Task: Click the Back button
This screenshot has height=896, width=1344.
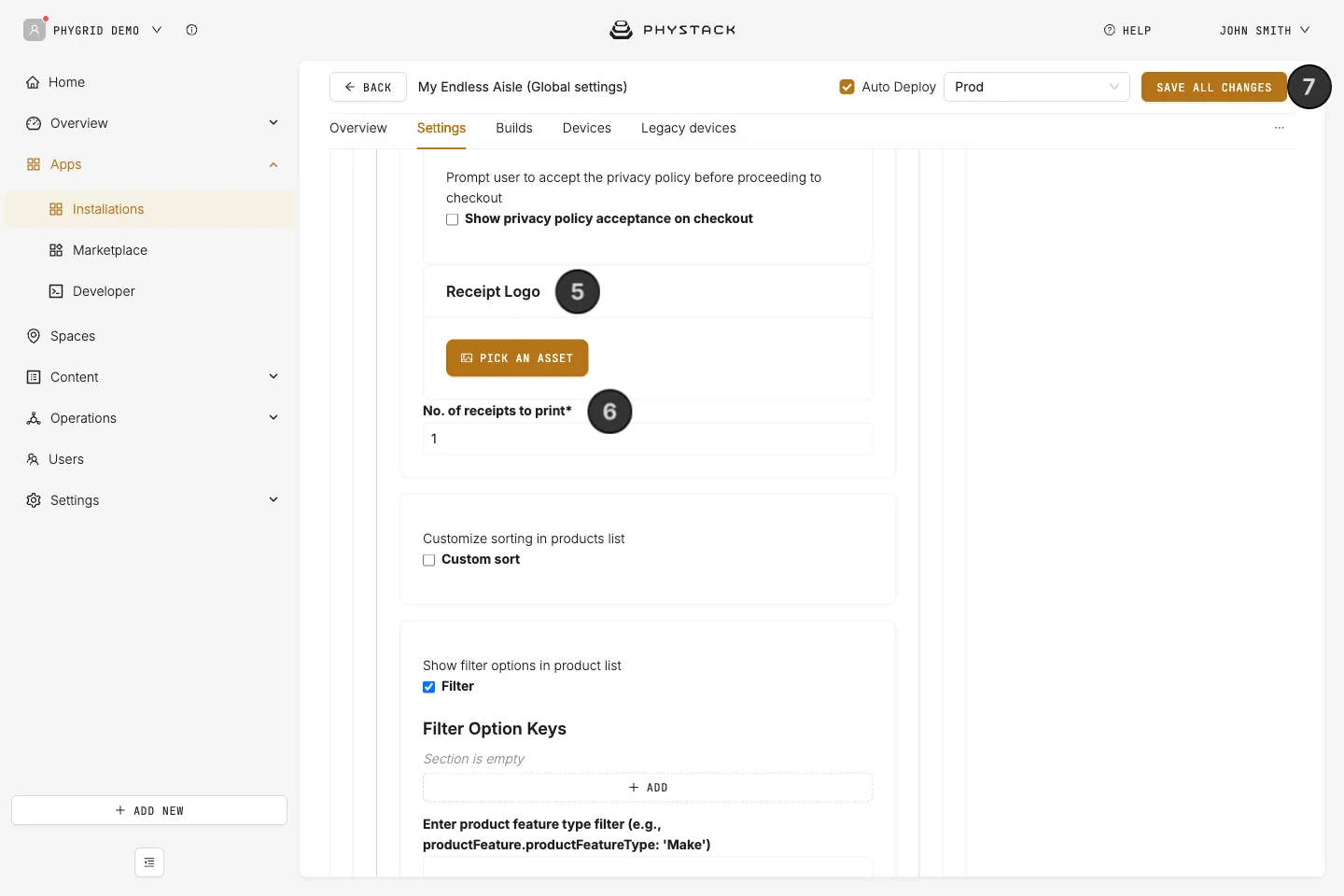Action: click(368, 87)
